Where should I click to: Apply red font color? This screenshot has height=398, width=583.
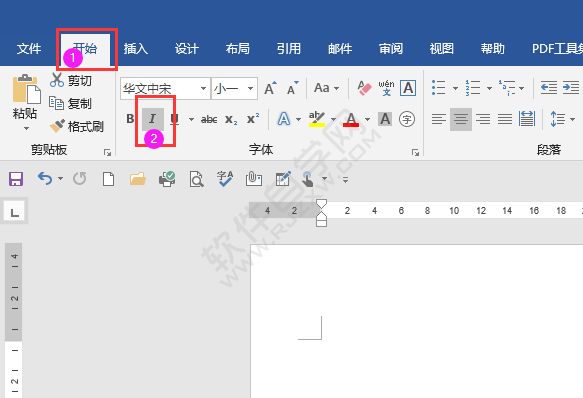pyautogui.click(x=351, y=119)
